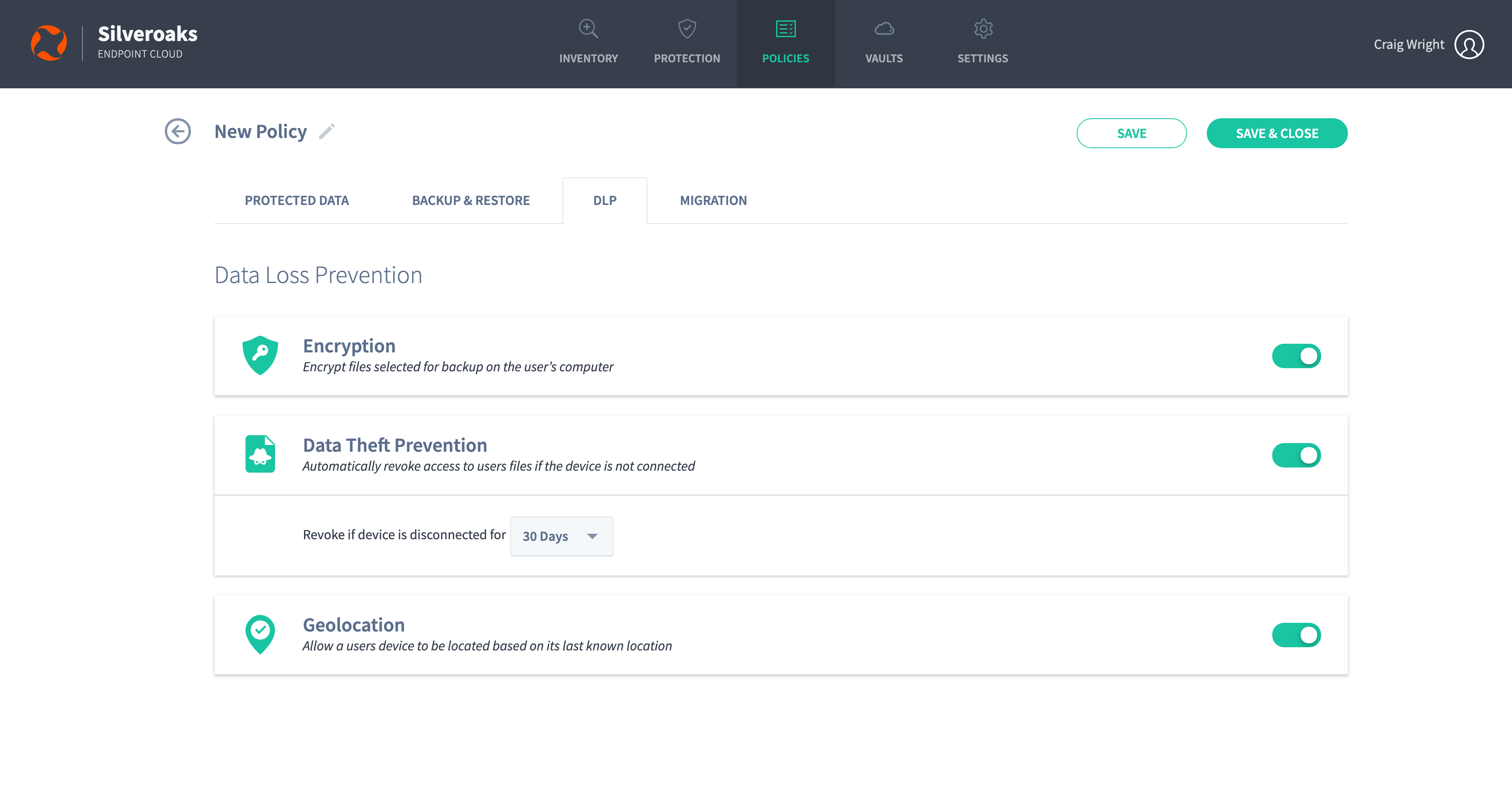Open the Protection shield icon
Viewport: 1512px width, 786px height.
[687, 29]
